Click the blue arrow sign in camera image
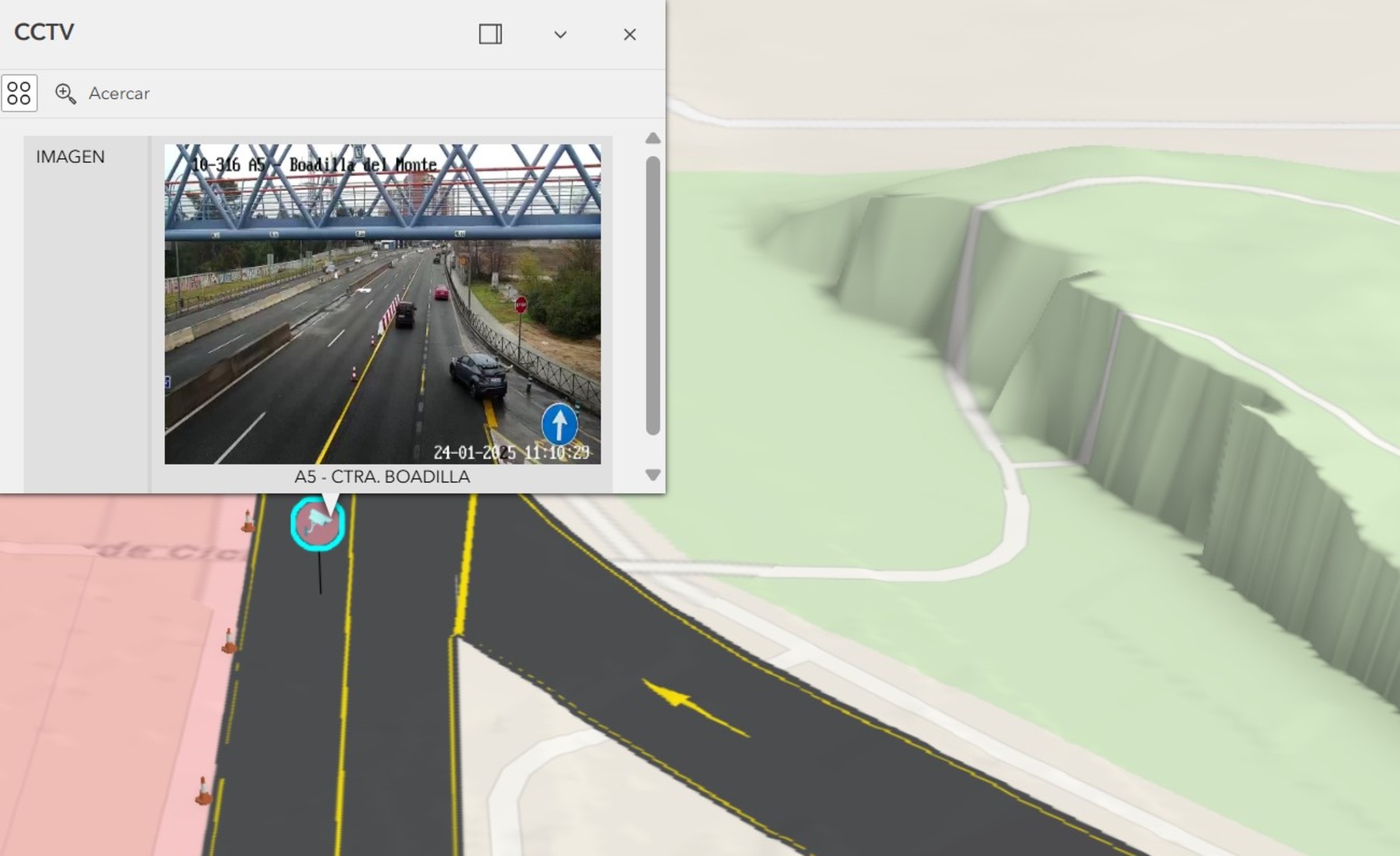 coord(559,425)
